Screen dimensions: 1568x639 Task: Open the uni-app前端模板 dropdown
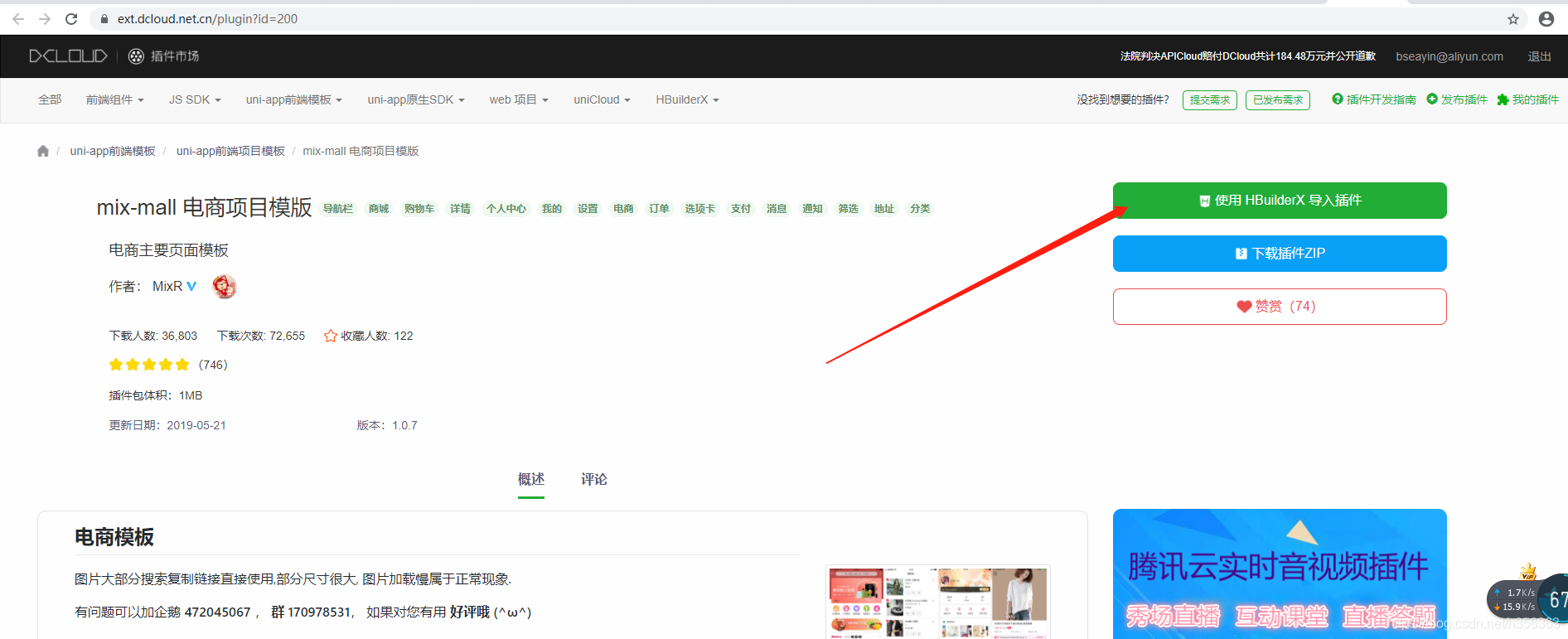[x=294, y=99]
